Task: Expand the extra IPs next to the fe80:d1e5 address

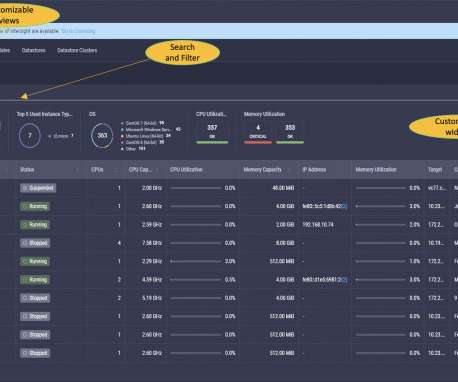Action: click(x=345, y=280)
